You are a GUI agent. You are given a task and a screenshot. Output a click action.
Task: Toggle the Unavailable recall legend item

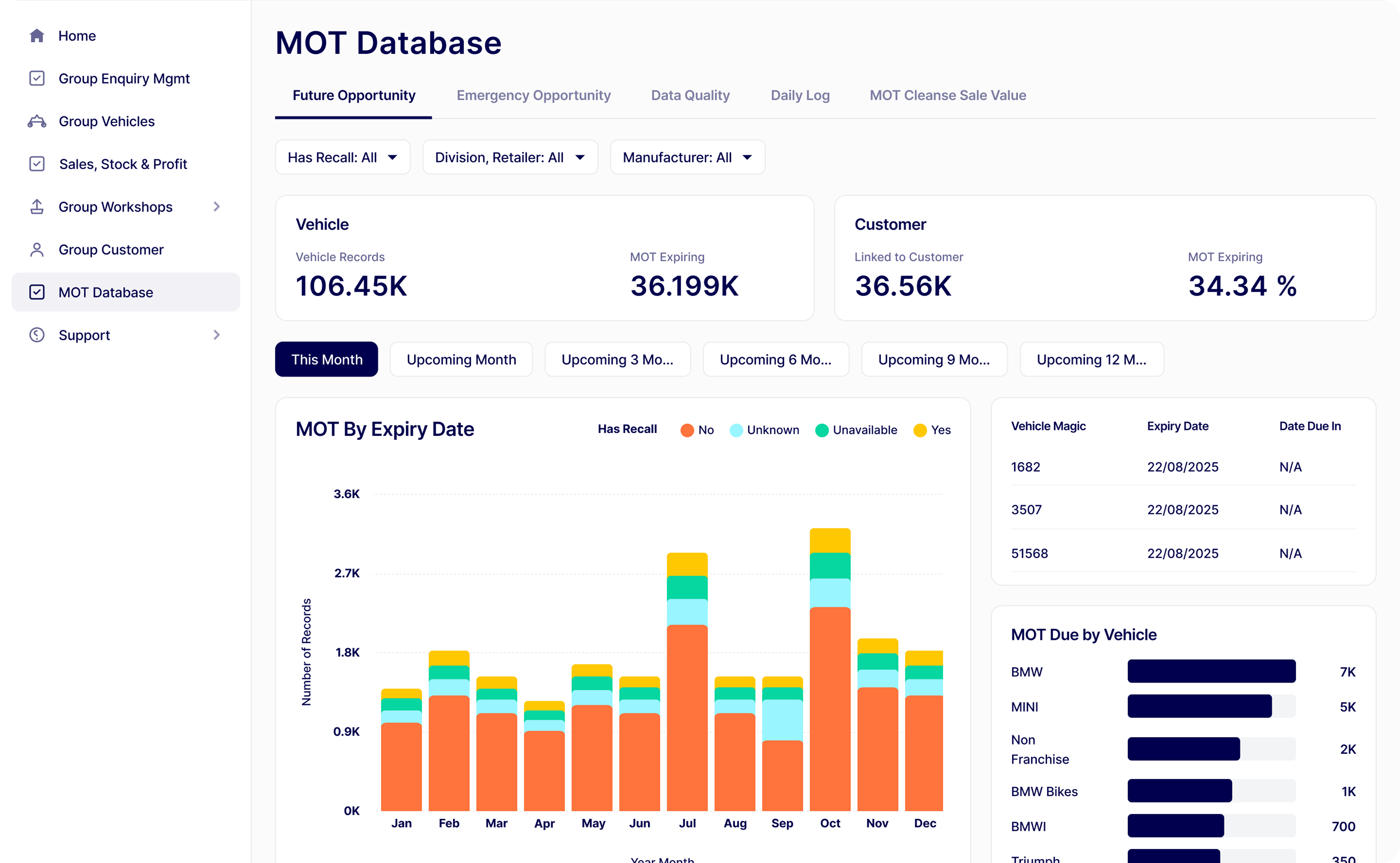pos(856,430)
